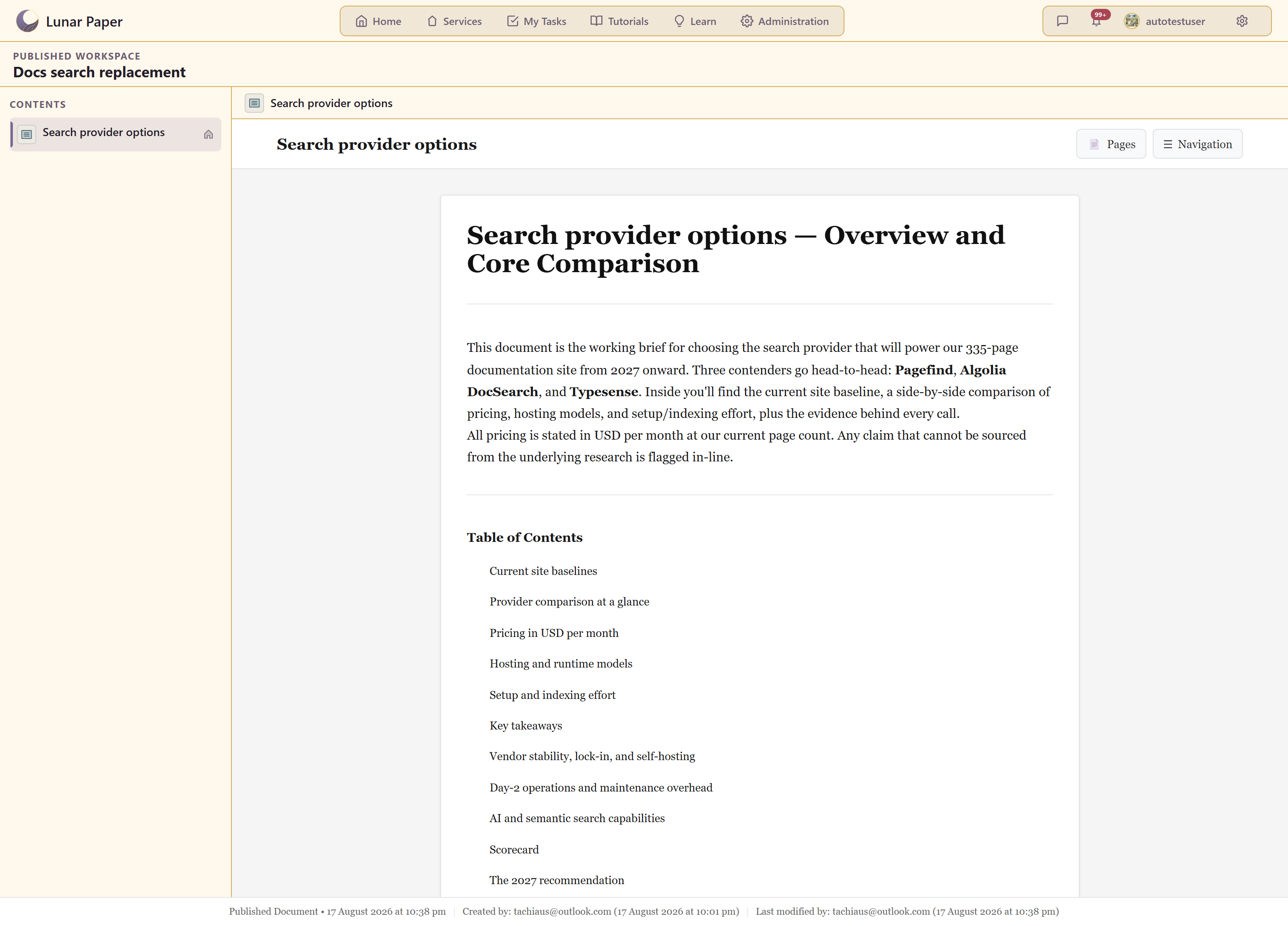Click the Search provider options breadcrumb label
This screenshot has width=1288, height=926.
click(331, 103)
